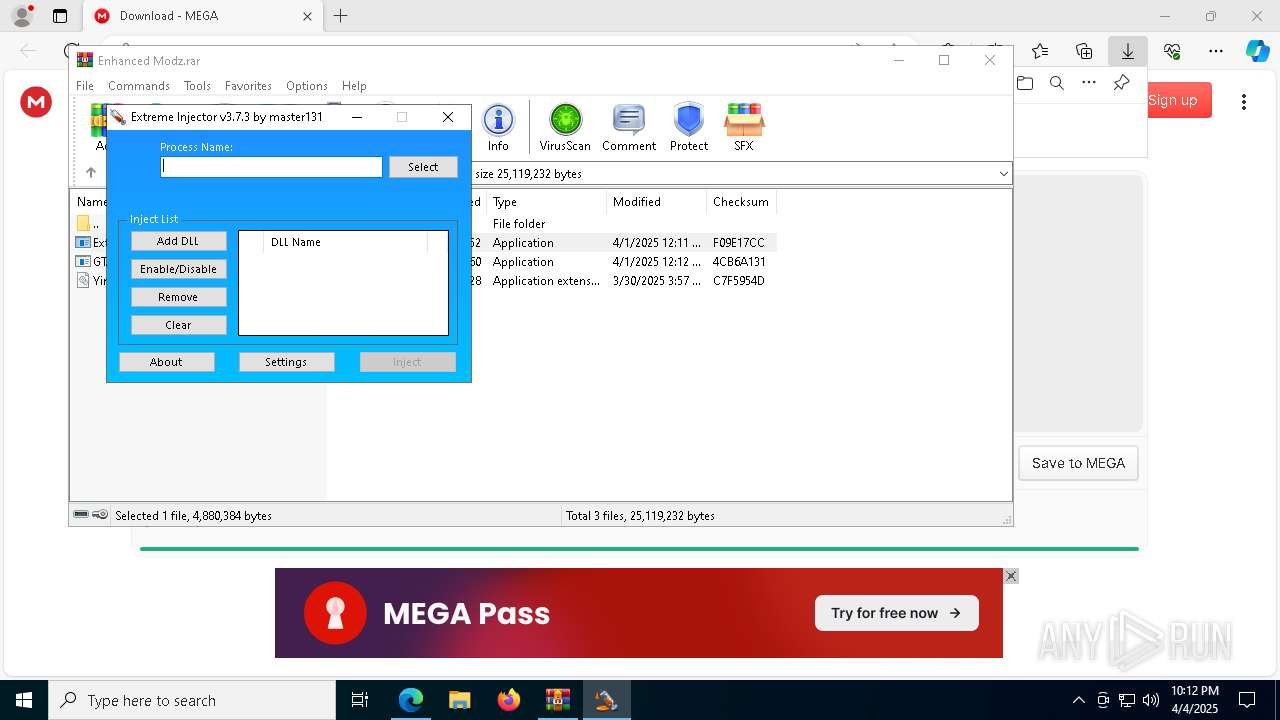Open WinRAR Tools menu
Viewport: 1280px width, 720px height.
197,86
